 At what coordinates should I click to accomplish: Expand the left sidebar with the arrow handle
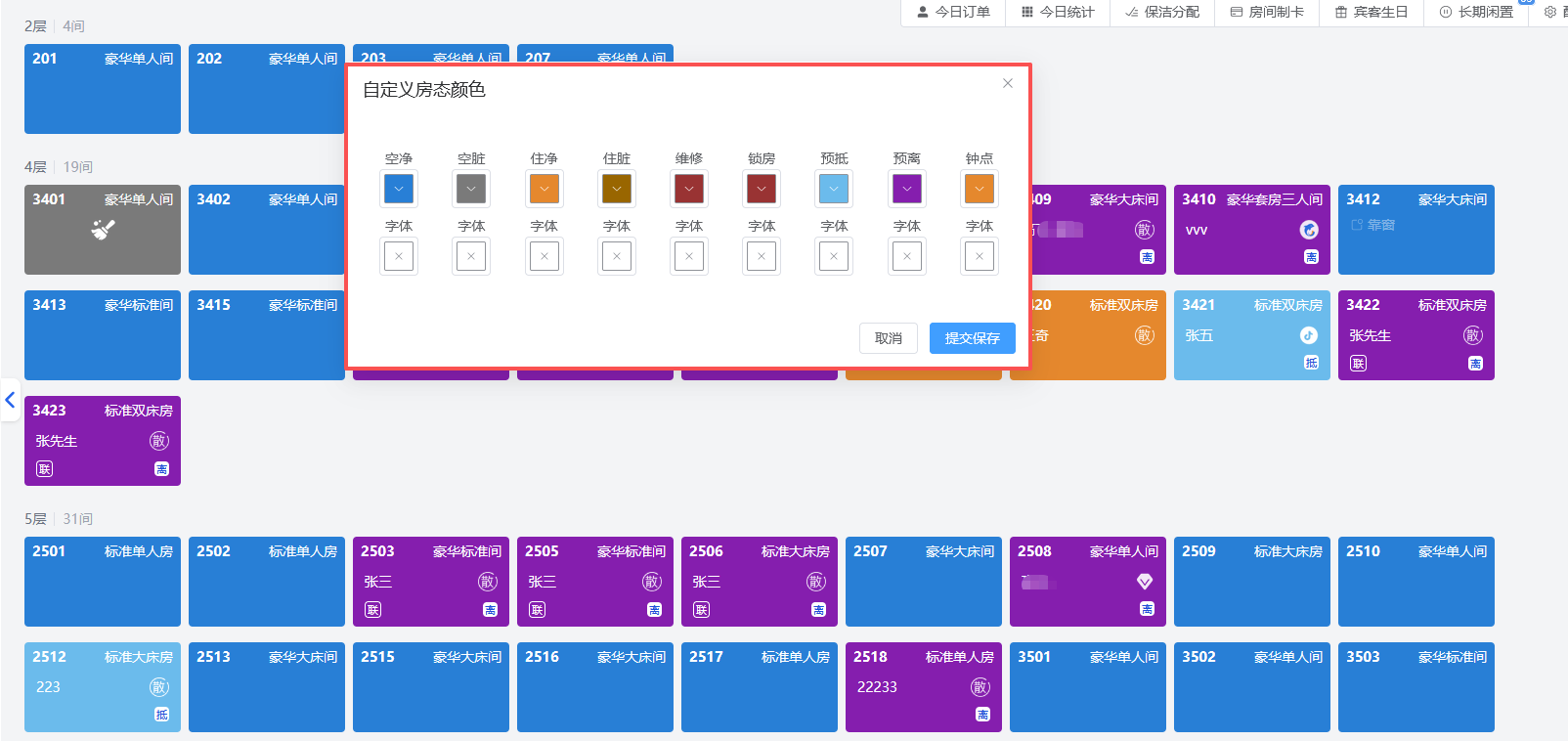pyautogui.click(x=10, y=400)
